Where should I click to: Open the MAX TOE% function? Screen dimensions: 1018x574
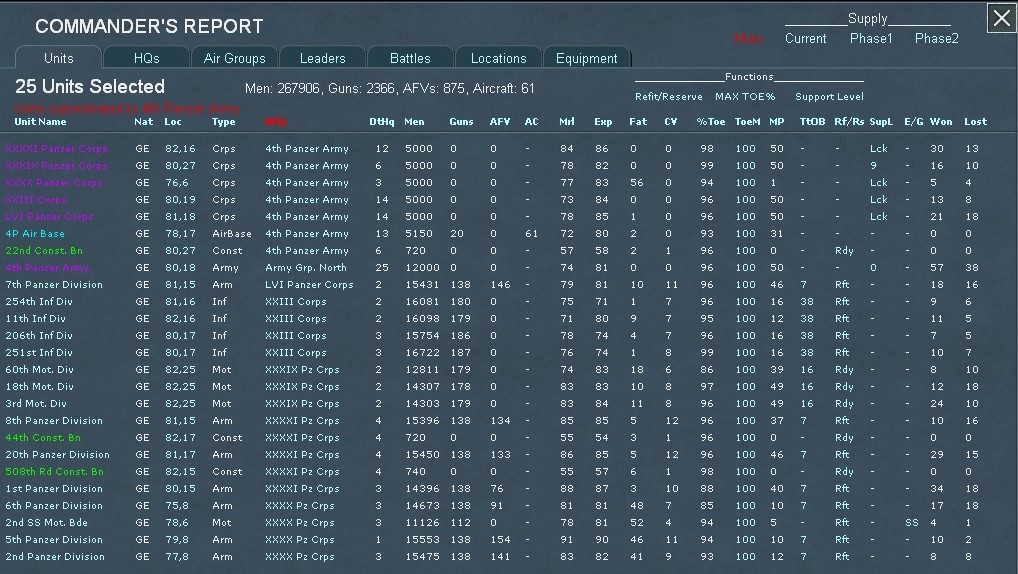pos(745,97)
